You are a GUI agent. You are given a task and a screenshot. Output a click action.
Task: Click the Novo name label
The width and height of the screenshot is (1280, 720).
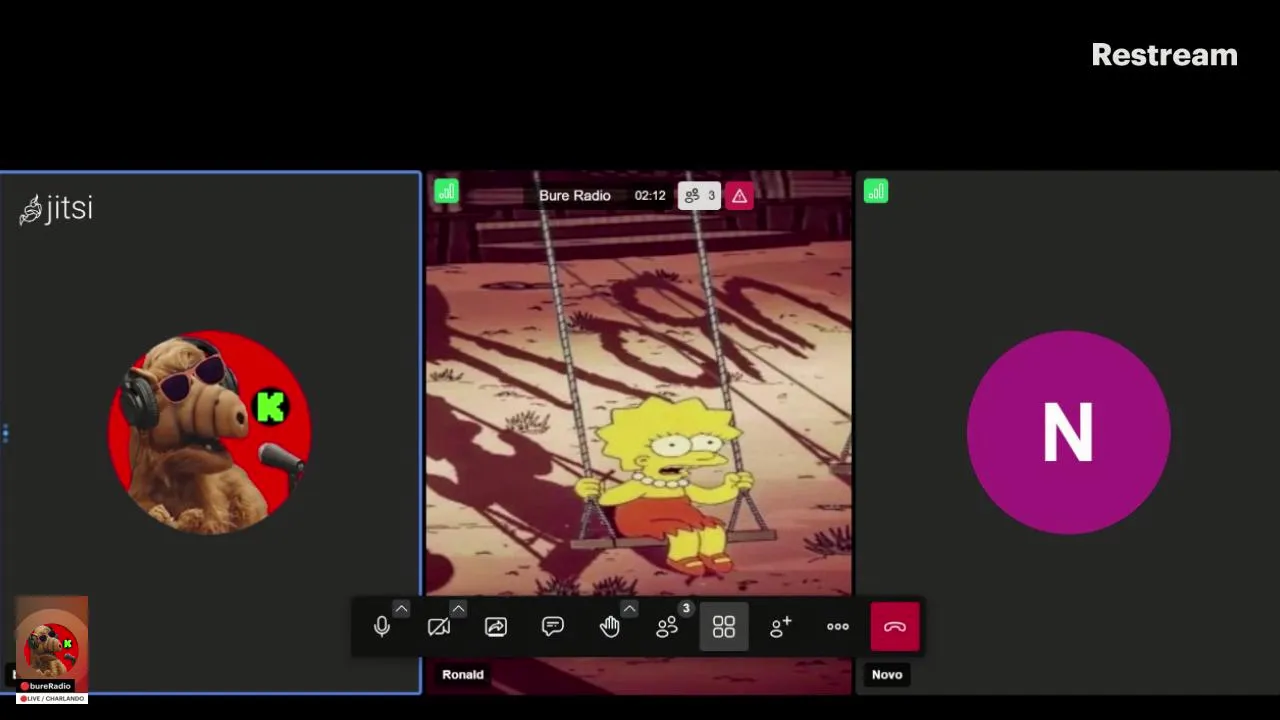[887, 675]
